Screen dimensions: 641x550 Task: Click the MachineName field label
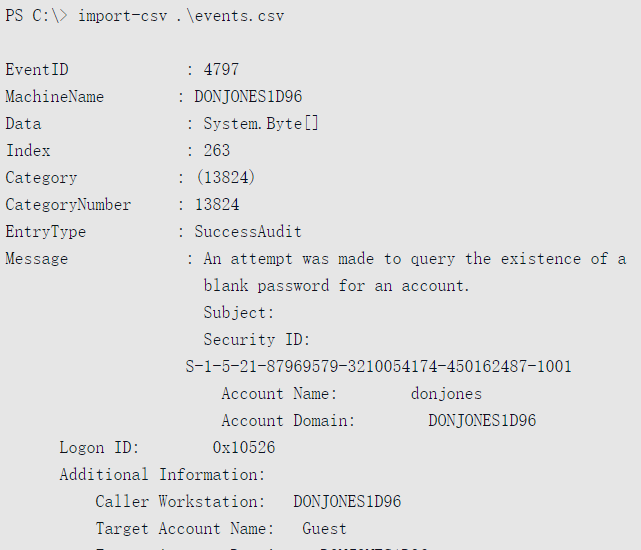(54, 97)
